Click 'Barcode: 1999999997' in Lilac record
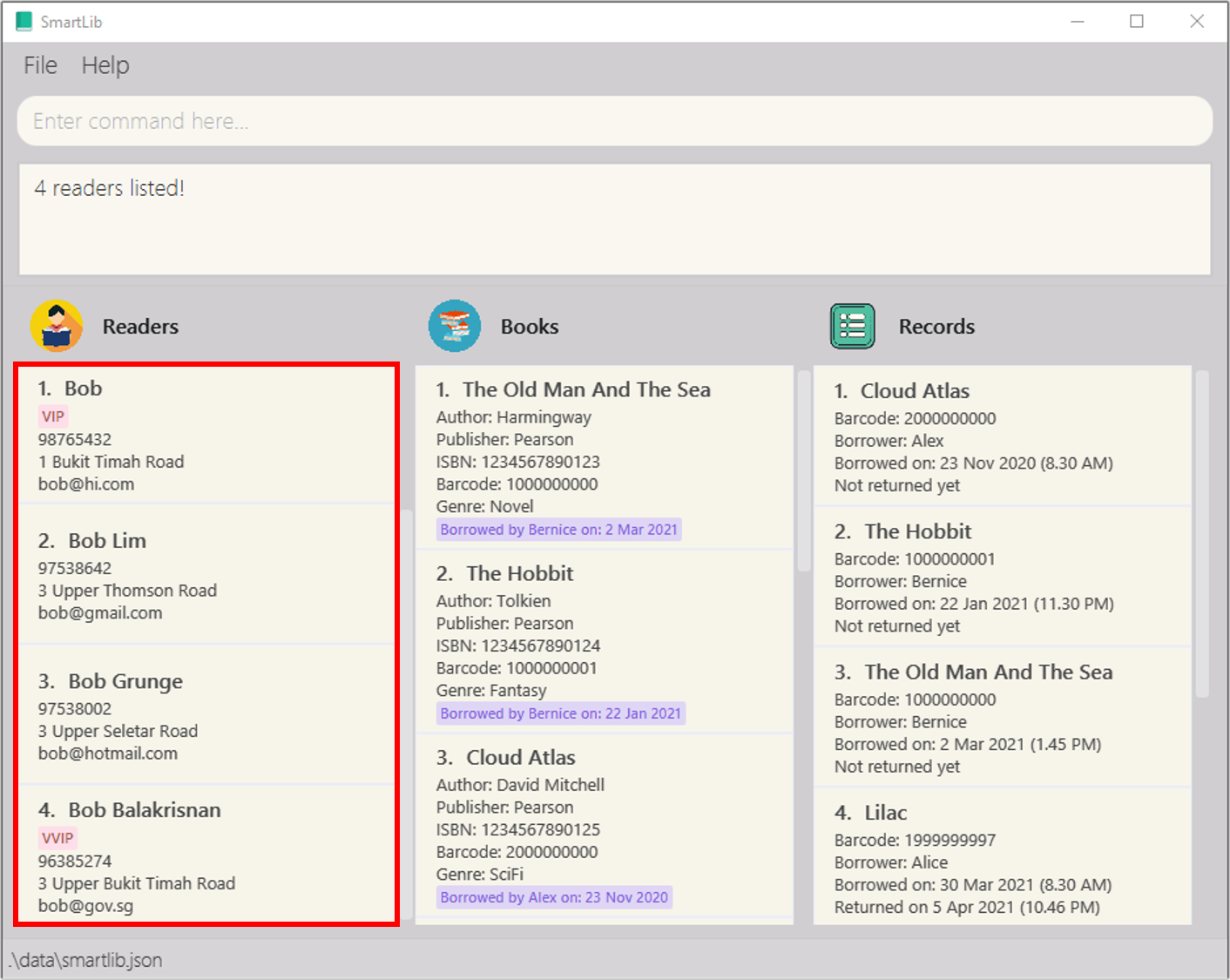1230x980 pixels. pos(916,841)
